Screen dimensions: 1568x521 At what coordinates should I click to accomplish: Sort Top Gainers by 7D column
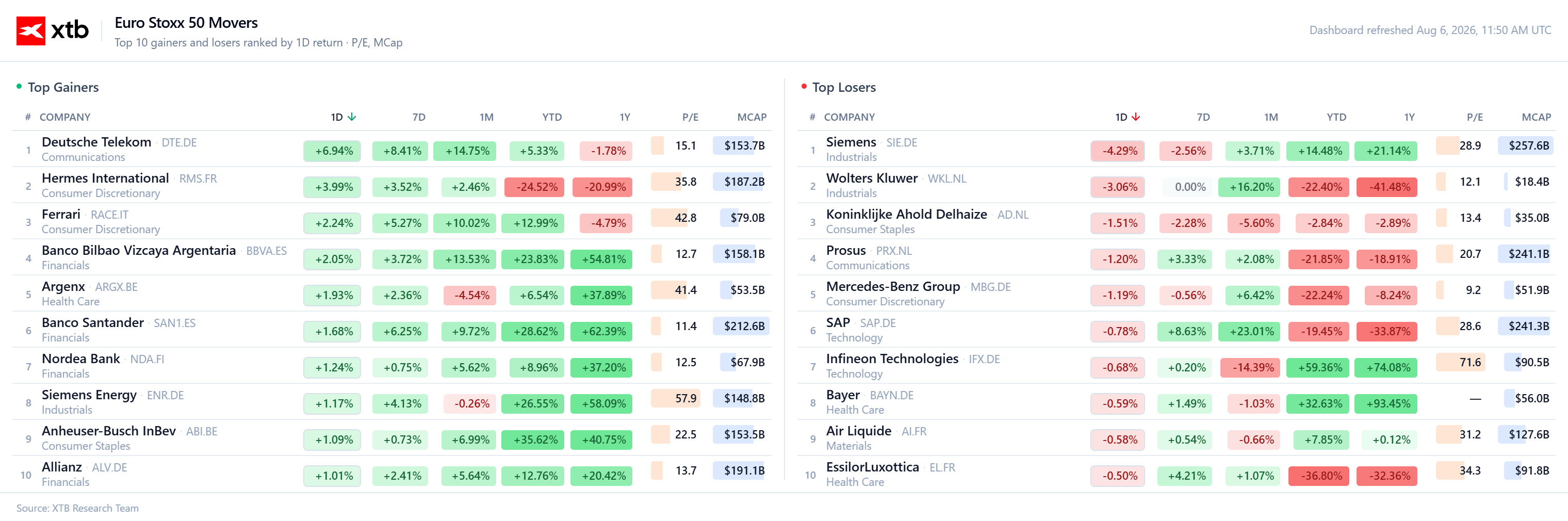click(419, 117)
